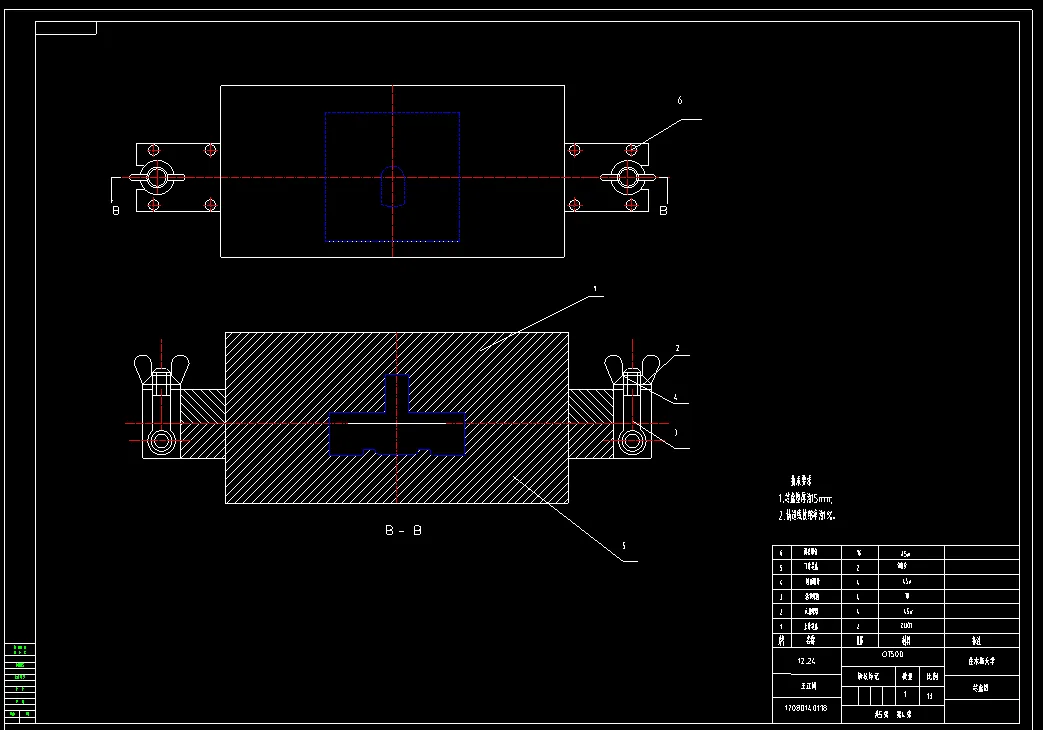Select the rounded slot at top view center
The image size is (1043, 730).
[392, 186]
